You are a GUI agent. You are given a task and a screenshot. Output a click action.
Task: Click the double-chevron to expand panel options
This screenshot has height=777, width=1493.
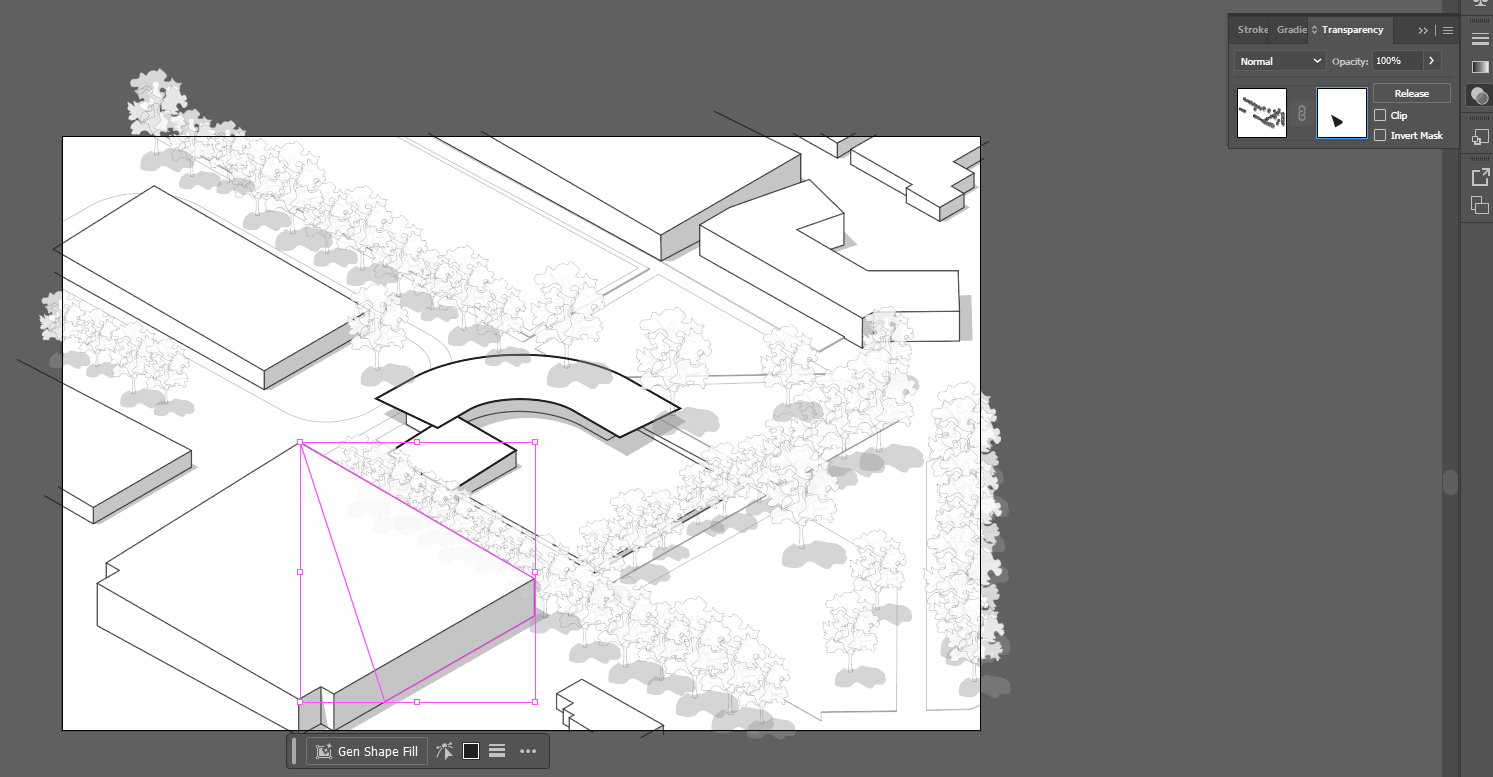pos(1423,30)
